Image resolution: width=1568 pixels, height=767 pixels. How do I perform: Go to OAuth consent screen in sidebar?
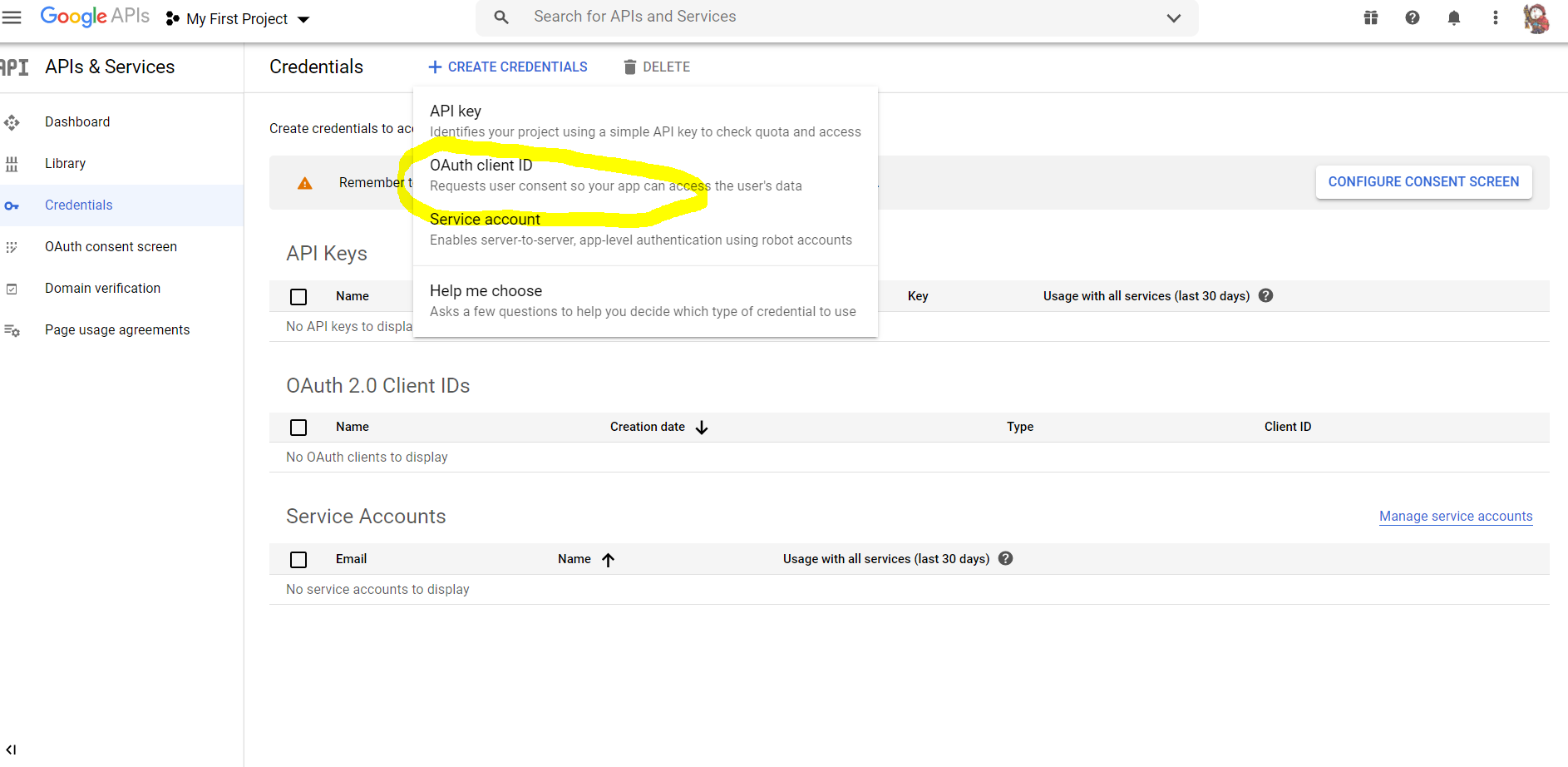coord(111,246)
